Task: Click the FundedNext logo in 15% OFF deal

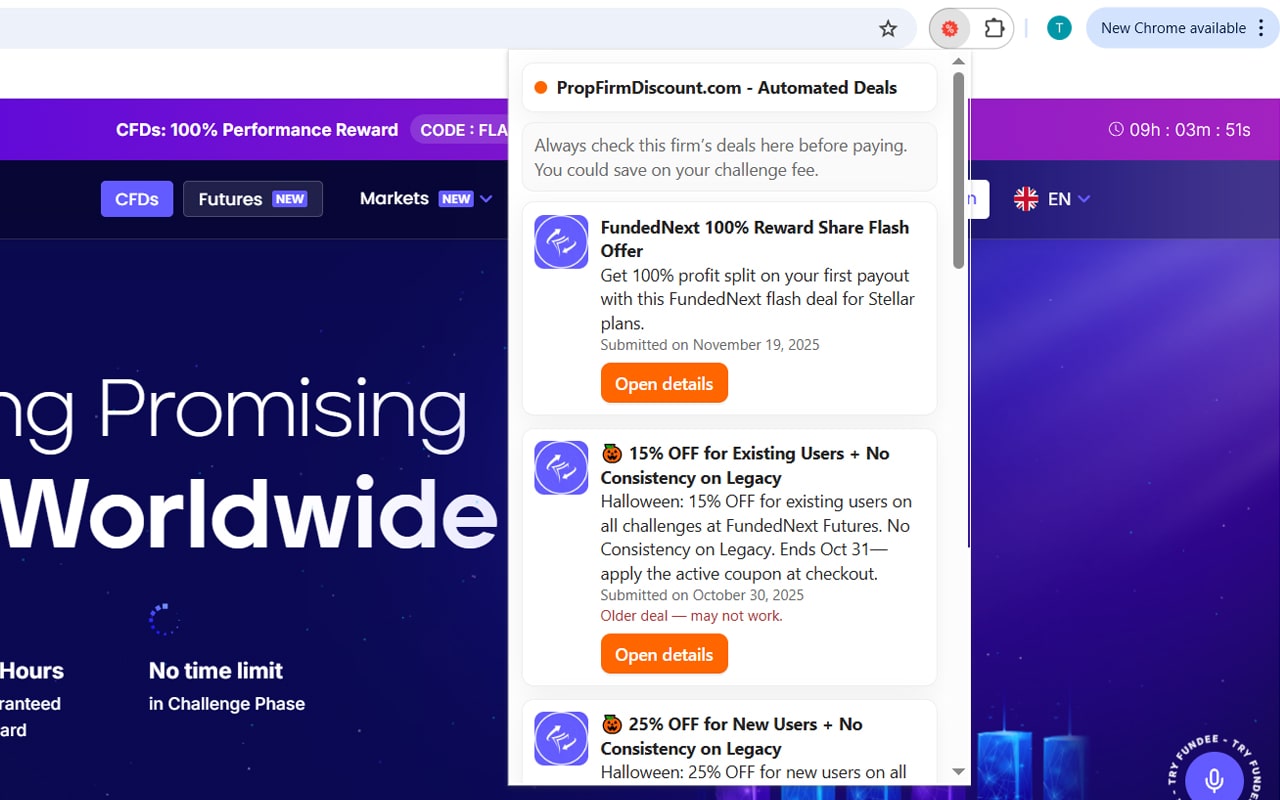Action: [x=561, y=468]
